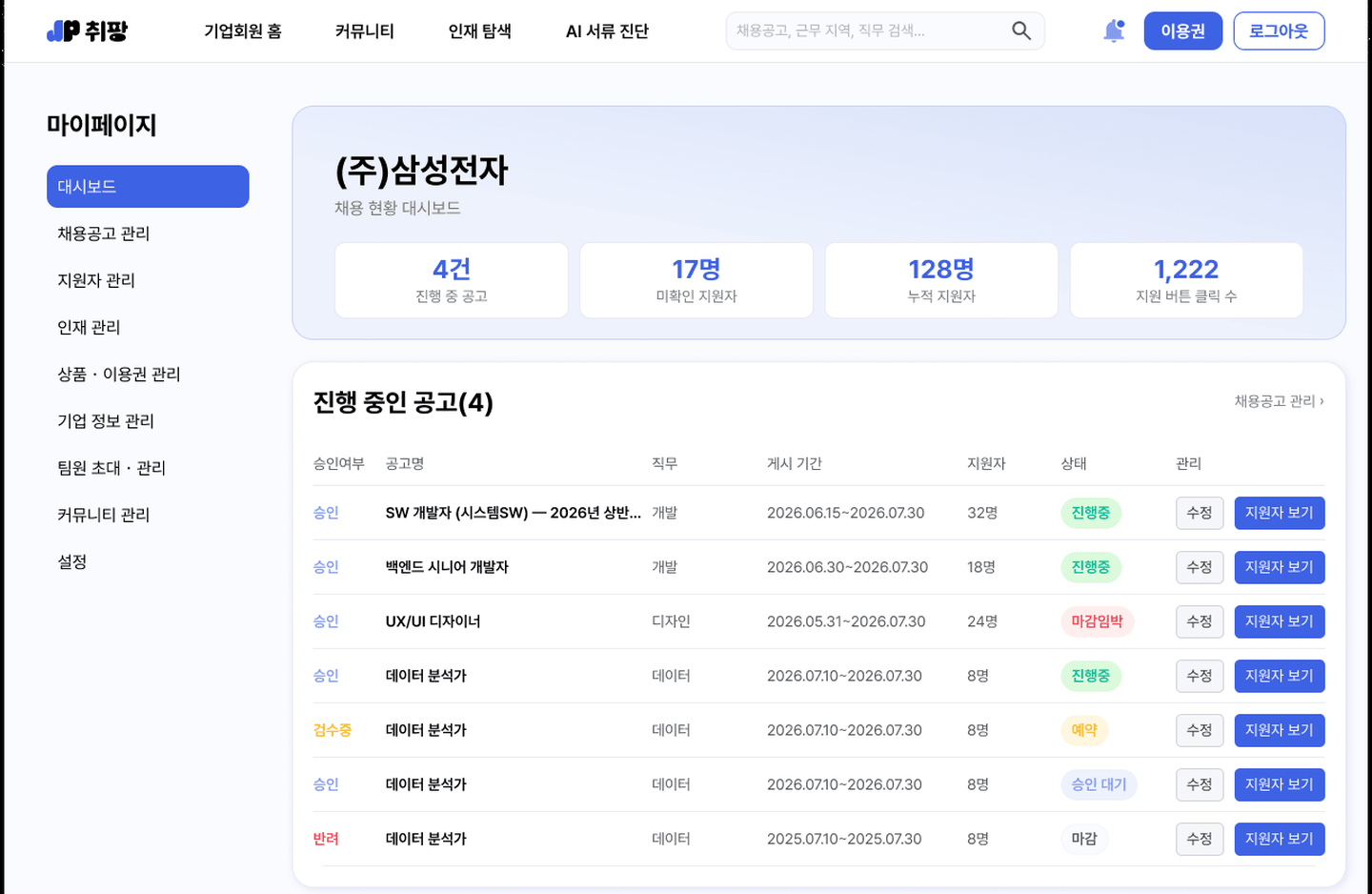The image size is (1372, 894).
Task: Click 지원자 보기 in the 승인 대기 row
Action: pos(1280,784)
